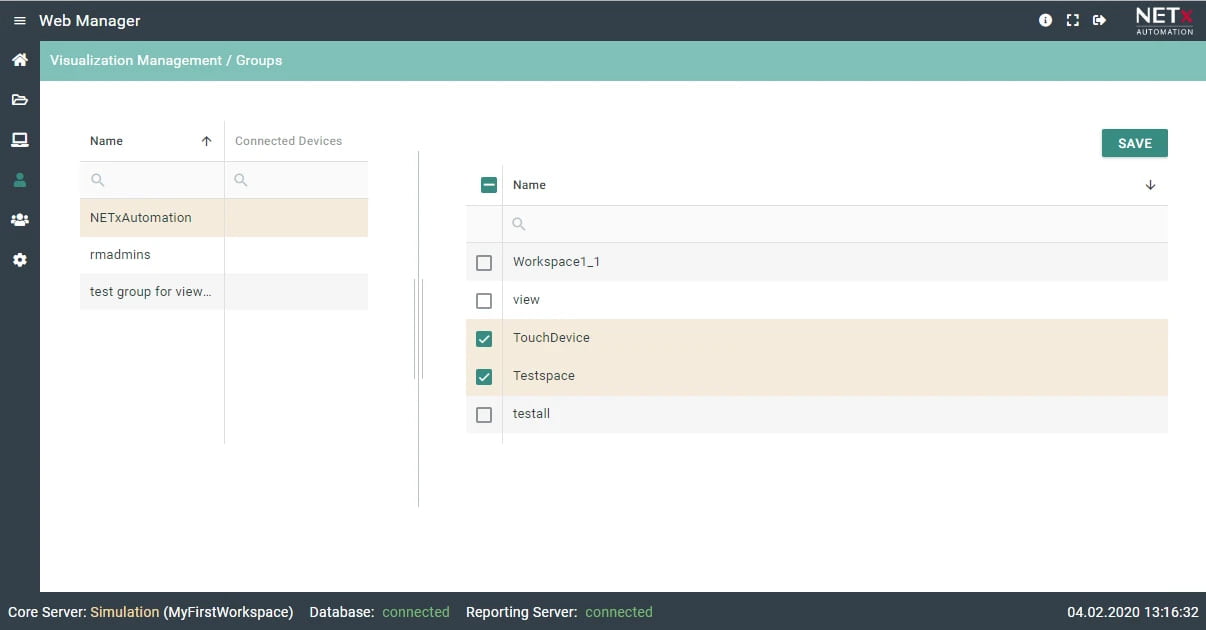Click the info icon in header
1206x630 pixels.
point(1045,20)
